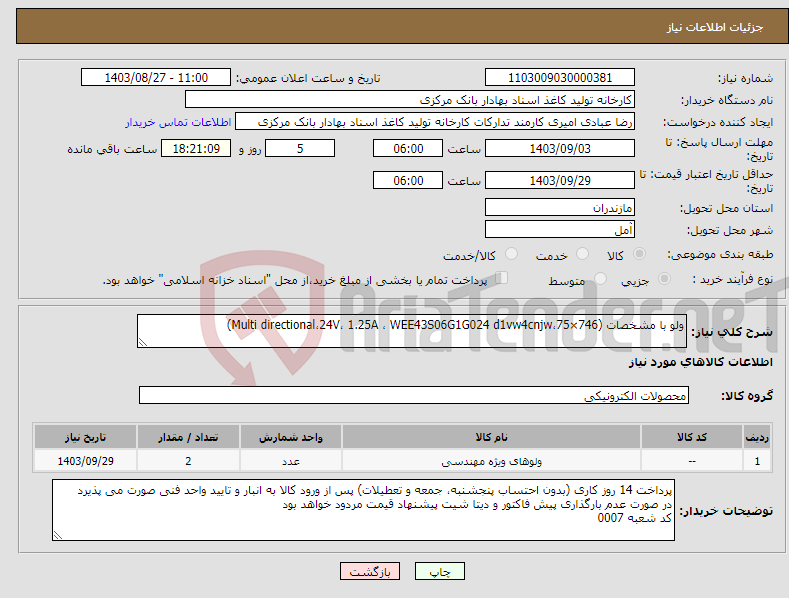Click the response deadline time 06:00 field
Image resolution: width=789 pixels, height=598 pixels.
pyautogui.click(x=408, y=148)
